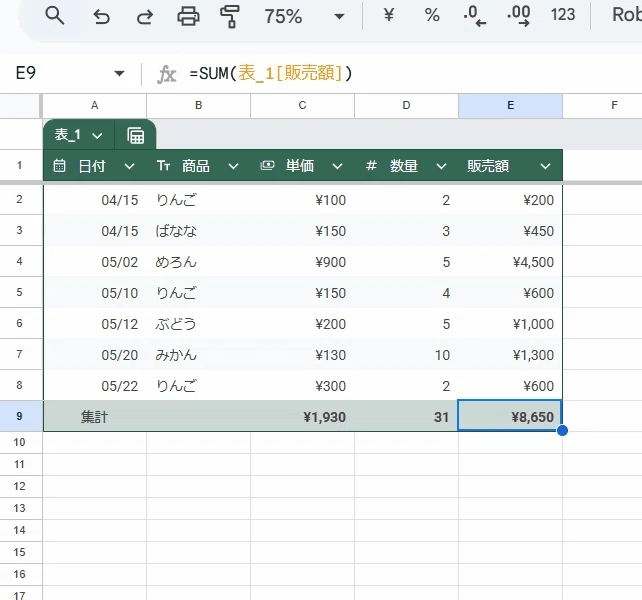Select the cell with ¥900

pos(303,262)
